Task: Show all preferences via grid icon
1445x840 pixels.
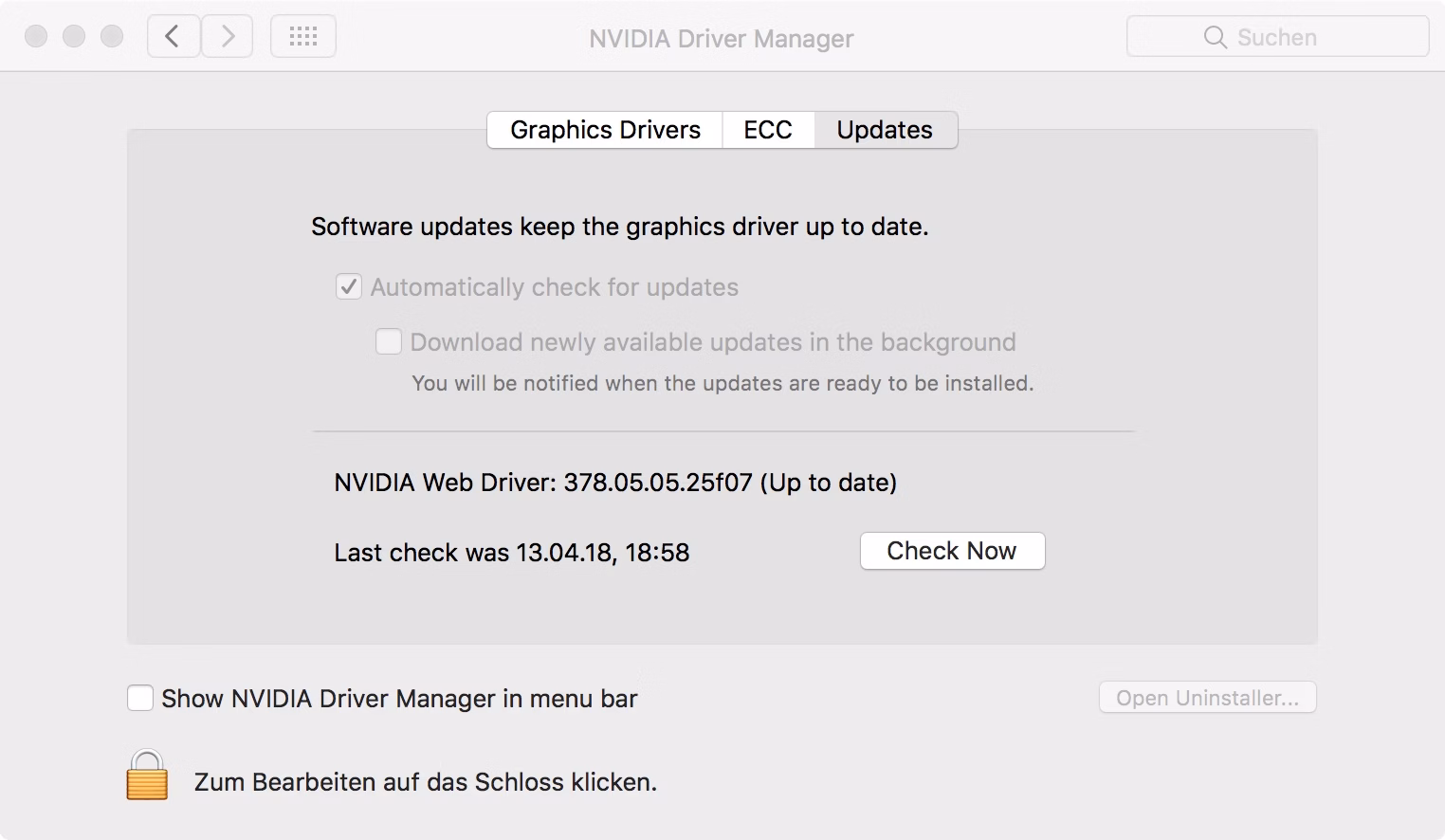Action: 302,37
